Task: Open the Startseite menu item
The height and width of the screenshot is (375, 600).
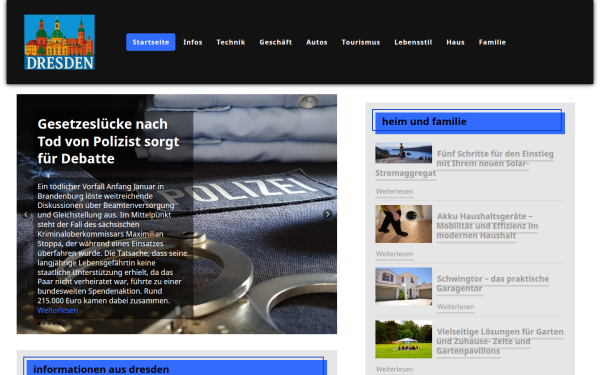Action: pyautogui.click(x=151, y=42)
